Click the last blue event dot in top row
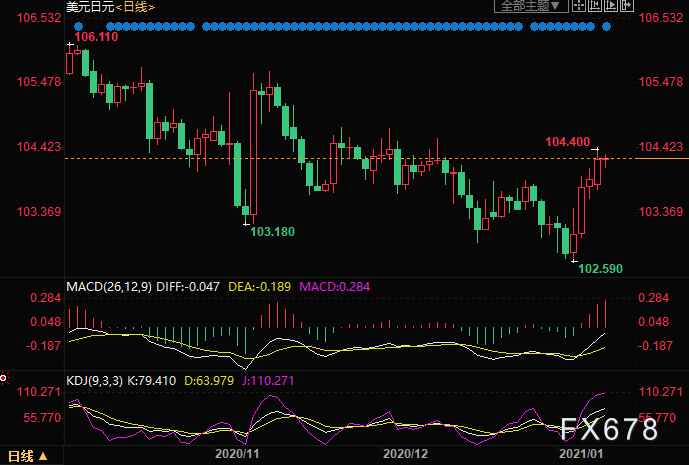Viewport: 689px width, 465px height. [607, 26]
